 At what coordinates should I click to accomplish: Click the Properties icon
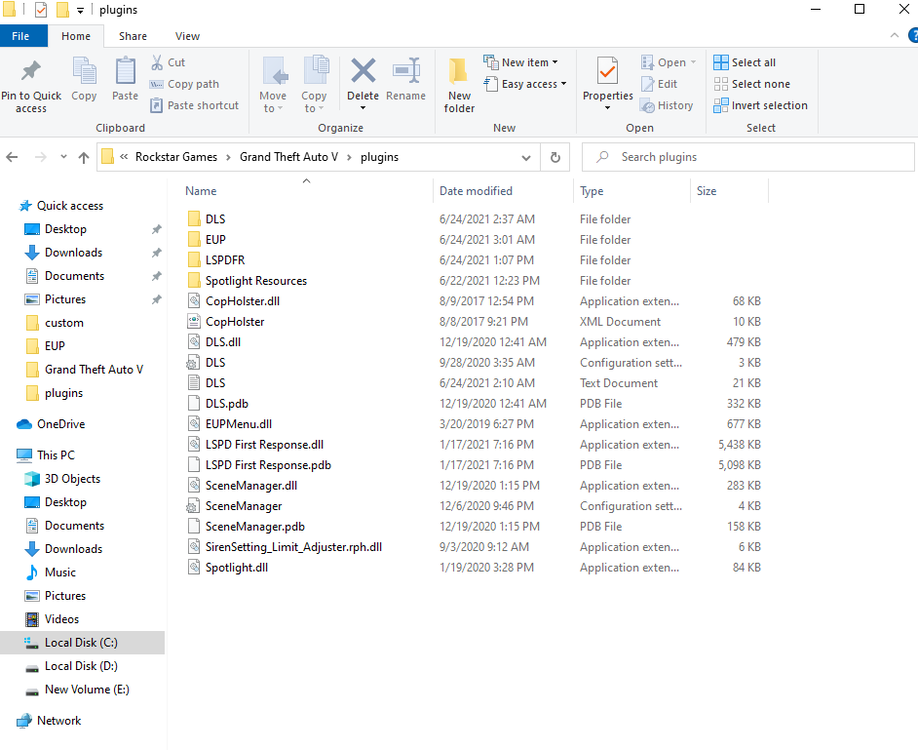607,71
